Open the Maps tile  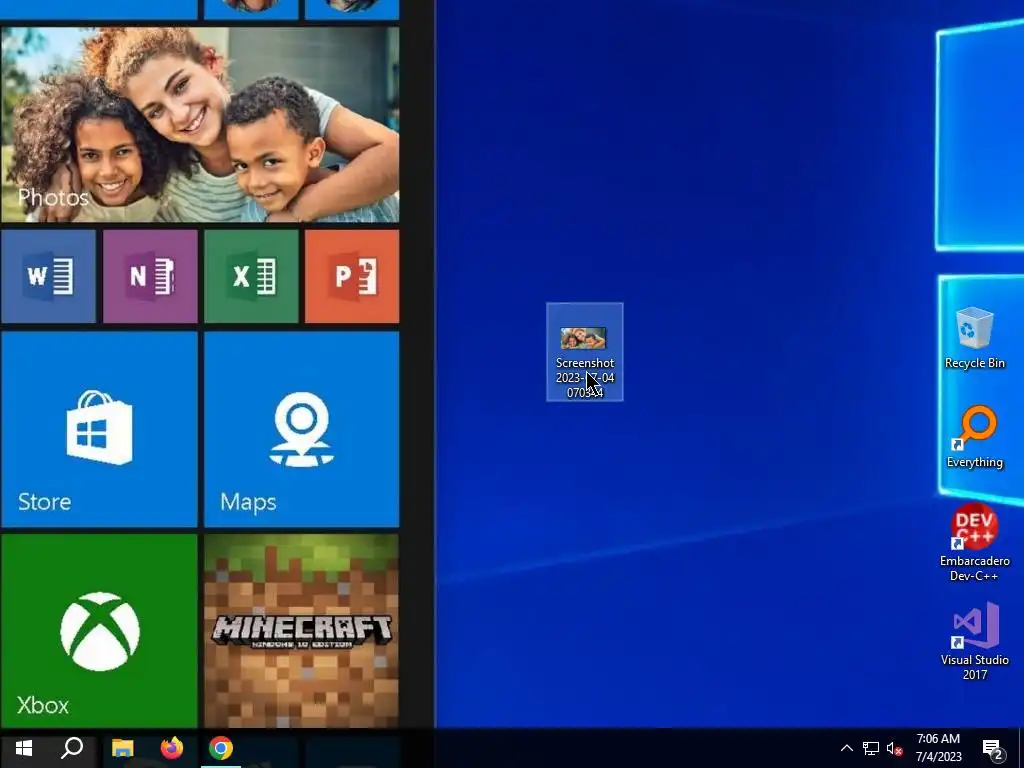click(302, 429)
